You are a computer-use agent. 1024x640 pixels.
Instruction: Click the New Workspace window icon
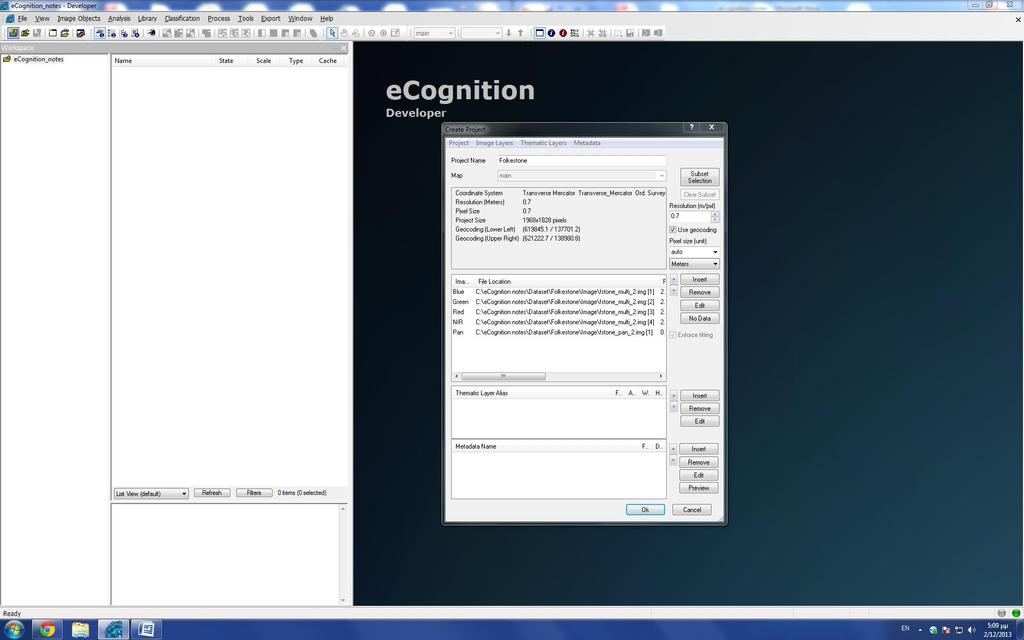pyautogui.click(x=53, y=33)
